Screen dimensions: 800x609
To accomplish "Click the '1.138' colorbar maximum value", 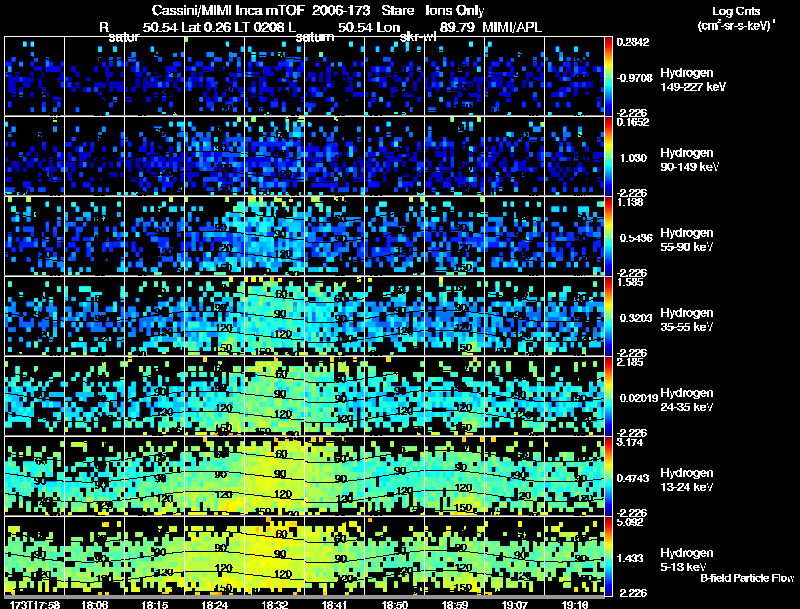I will pyautogui.click(x=631, y=202).
